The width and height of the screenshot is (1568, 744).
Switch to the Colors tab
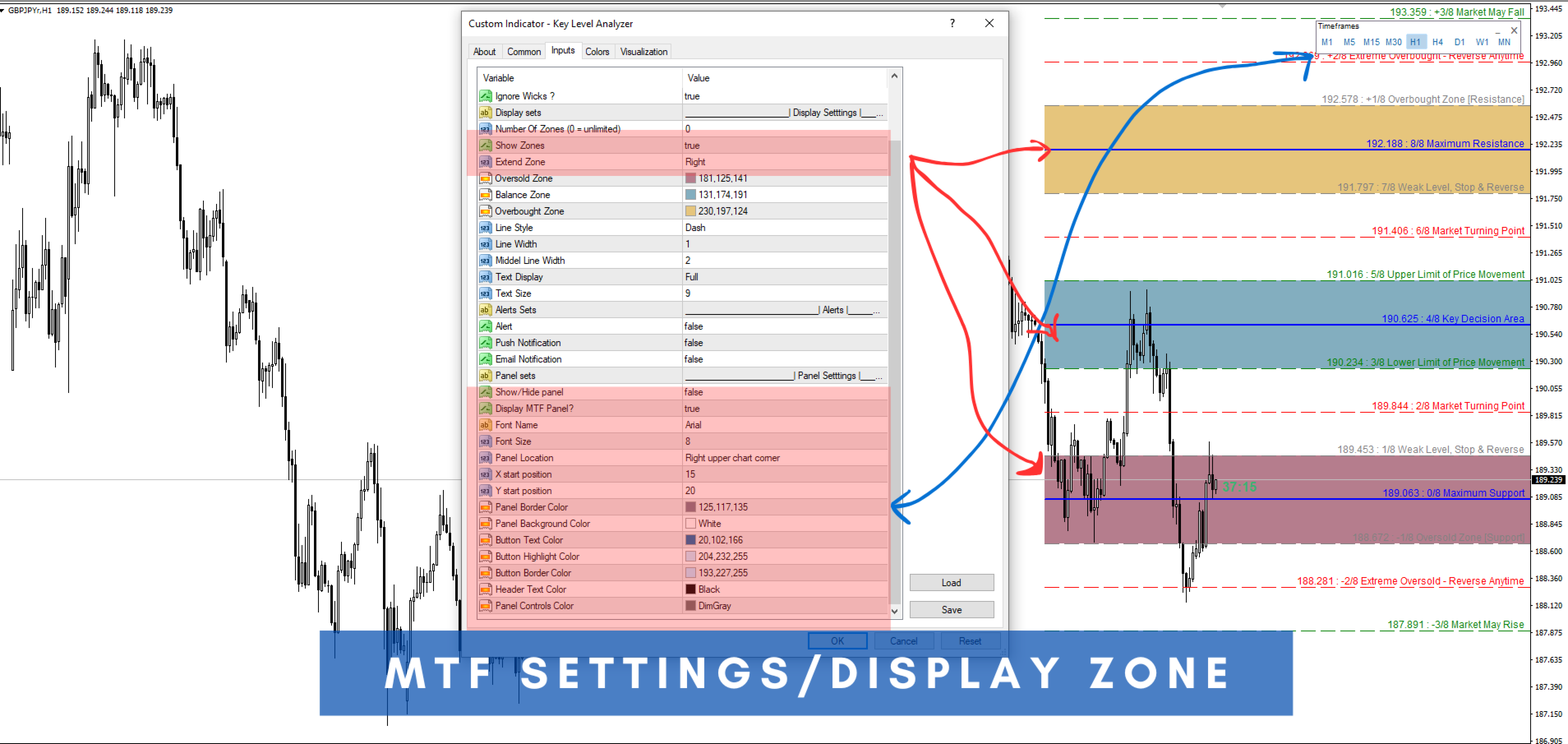(x=597, y=52)
